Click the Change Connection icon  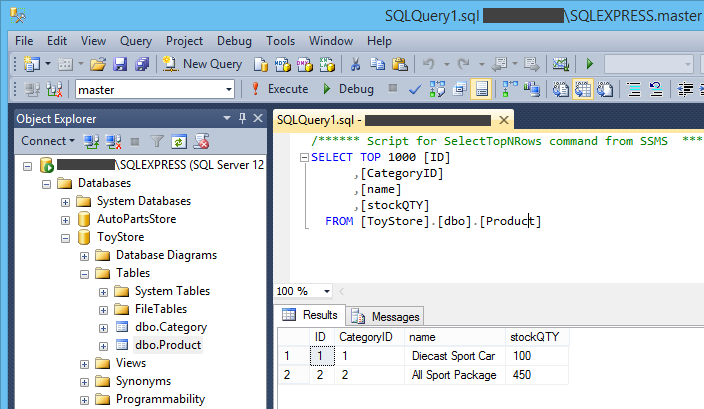[54, 89]
